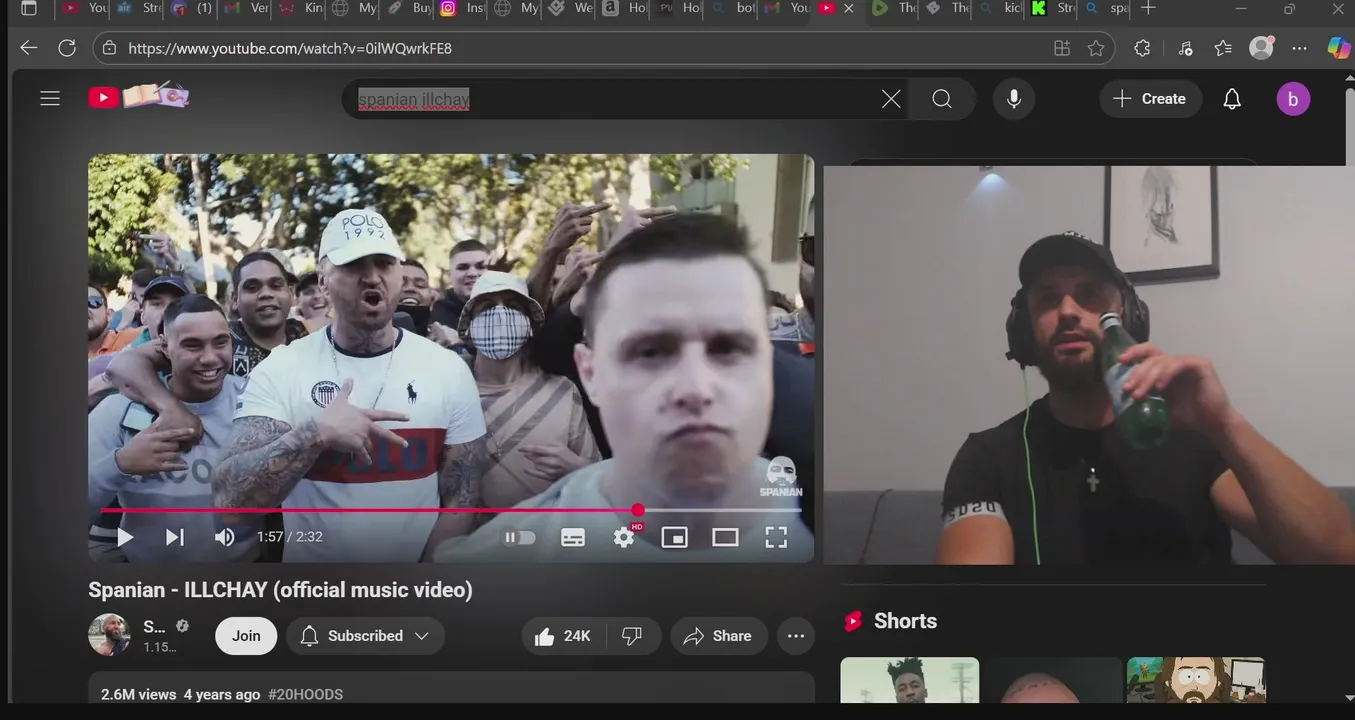This screenshot has height=720, width=1355.
Task: Open Copilot sidebar icon
Action: 1338,47
